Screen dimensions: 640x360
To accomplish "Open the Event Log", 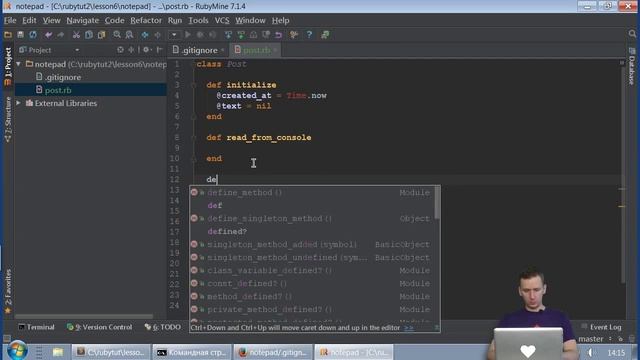I will tap(601, 327).
